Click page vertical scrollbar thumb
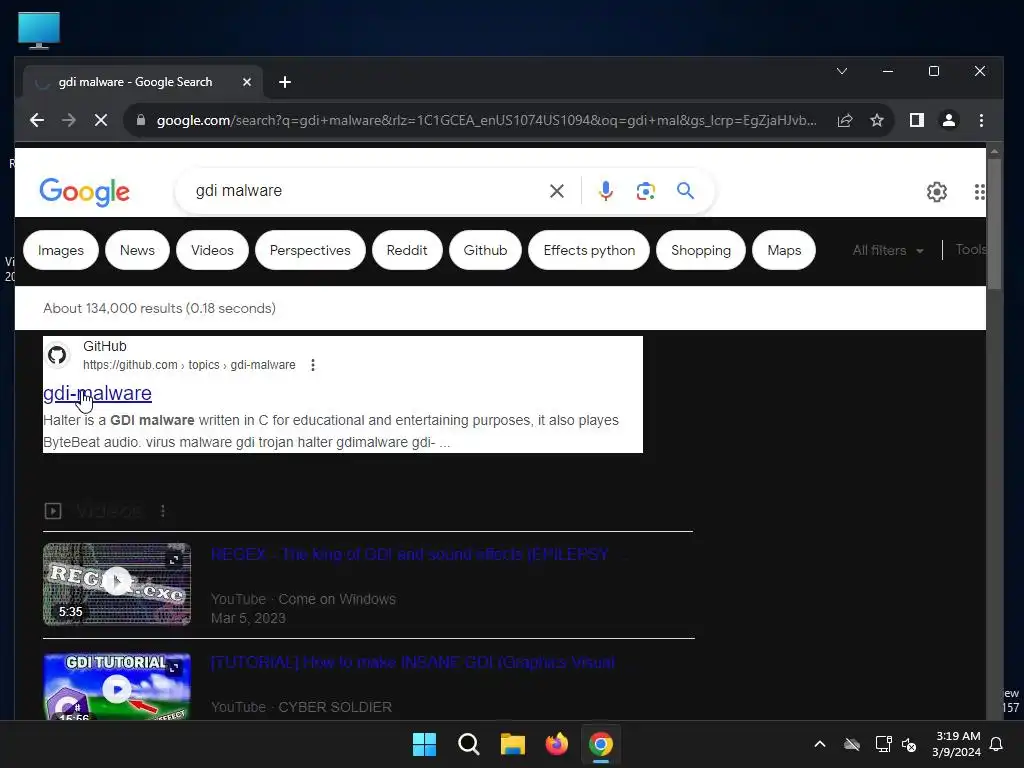The image size is (1024, 768). (x=994, y=223)
